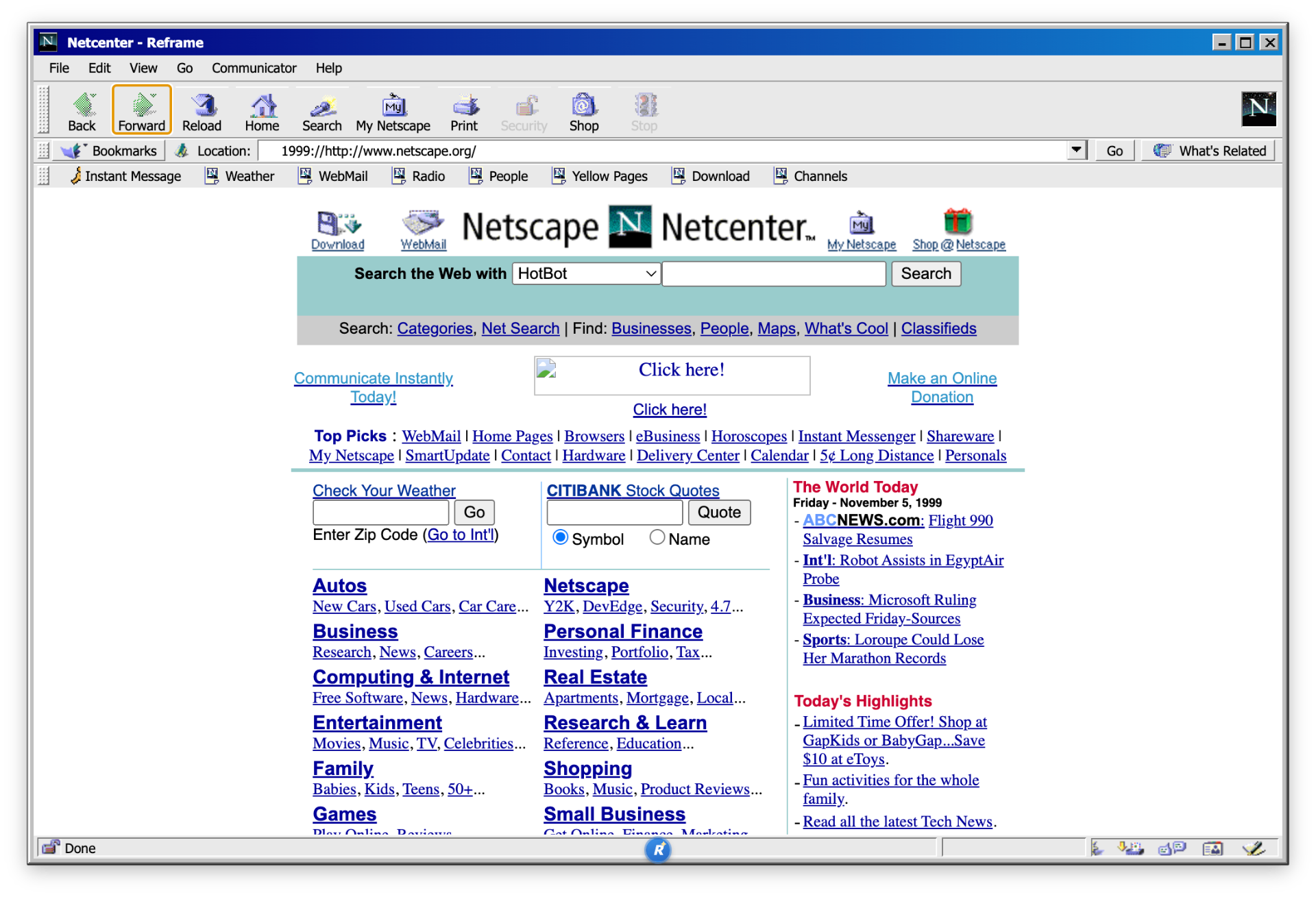Open the Communicate Instantly Today! link
This screenshot has height=897, width=1316.
(x=374, y=387)
